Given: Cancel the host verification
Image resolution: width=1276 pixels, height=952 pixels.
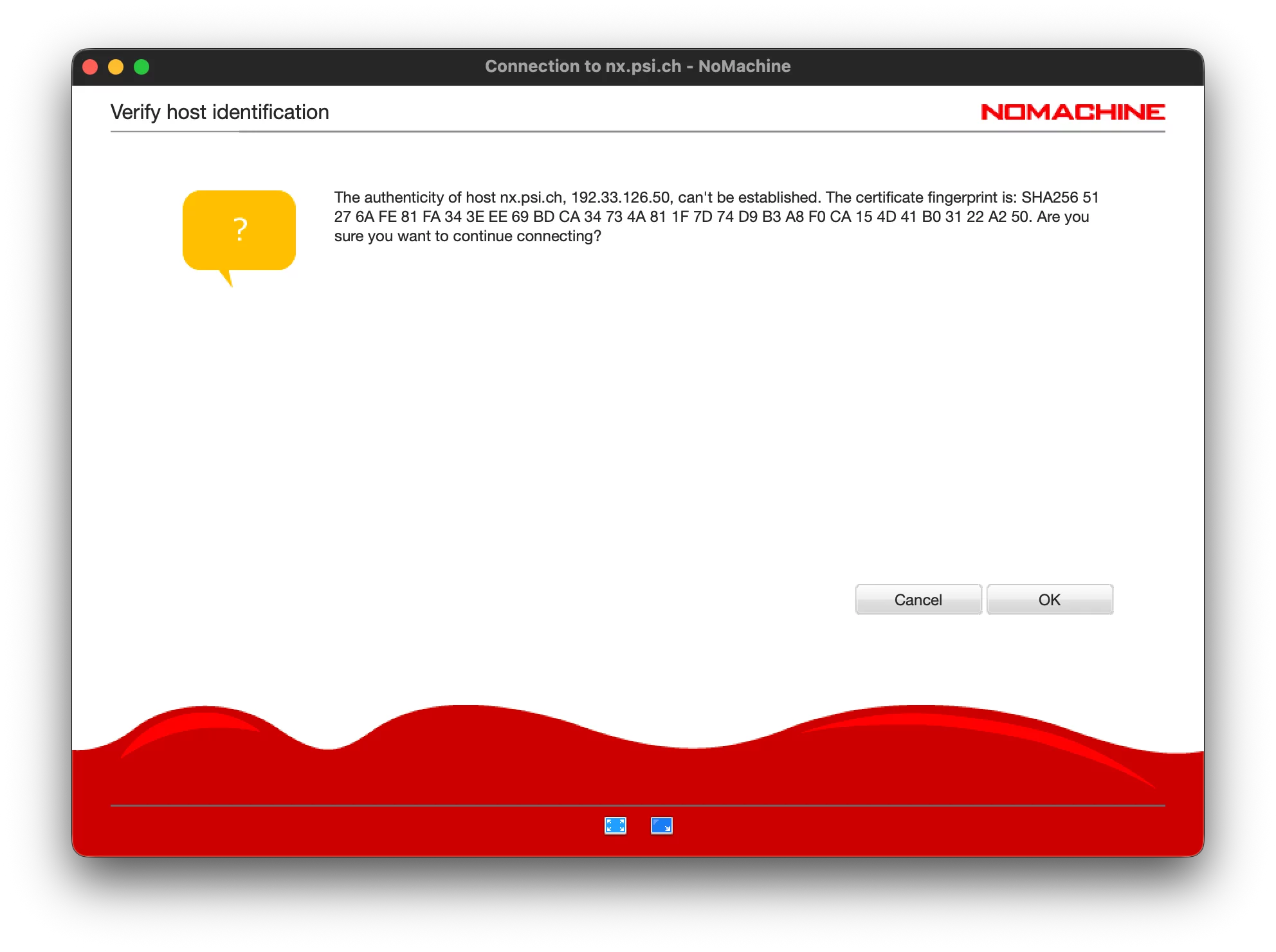Looking at the screenshot, I should tap(918, 599).
